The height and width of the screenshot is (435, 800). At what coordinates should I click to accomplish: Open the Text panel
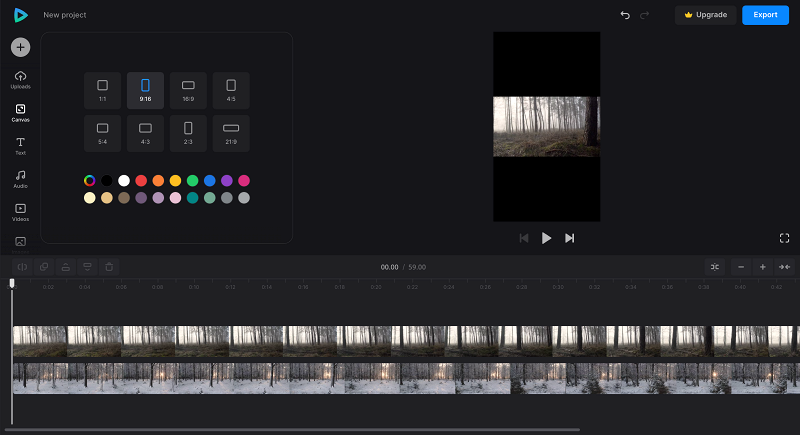pos(20,146)
